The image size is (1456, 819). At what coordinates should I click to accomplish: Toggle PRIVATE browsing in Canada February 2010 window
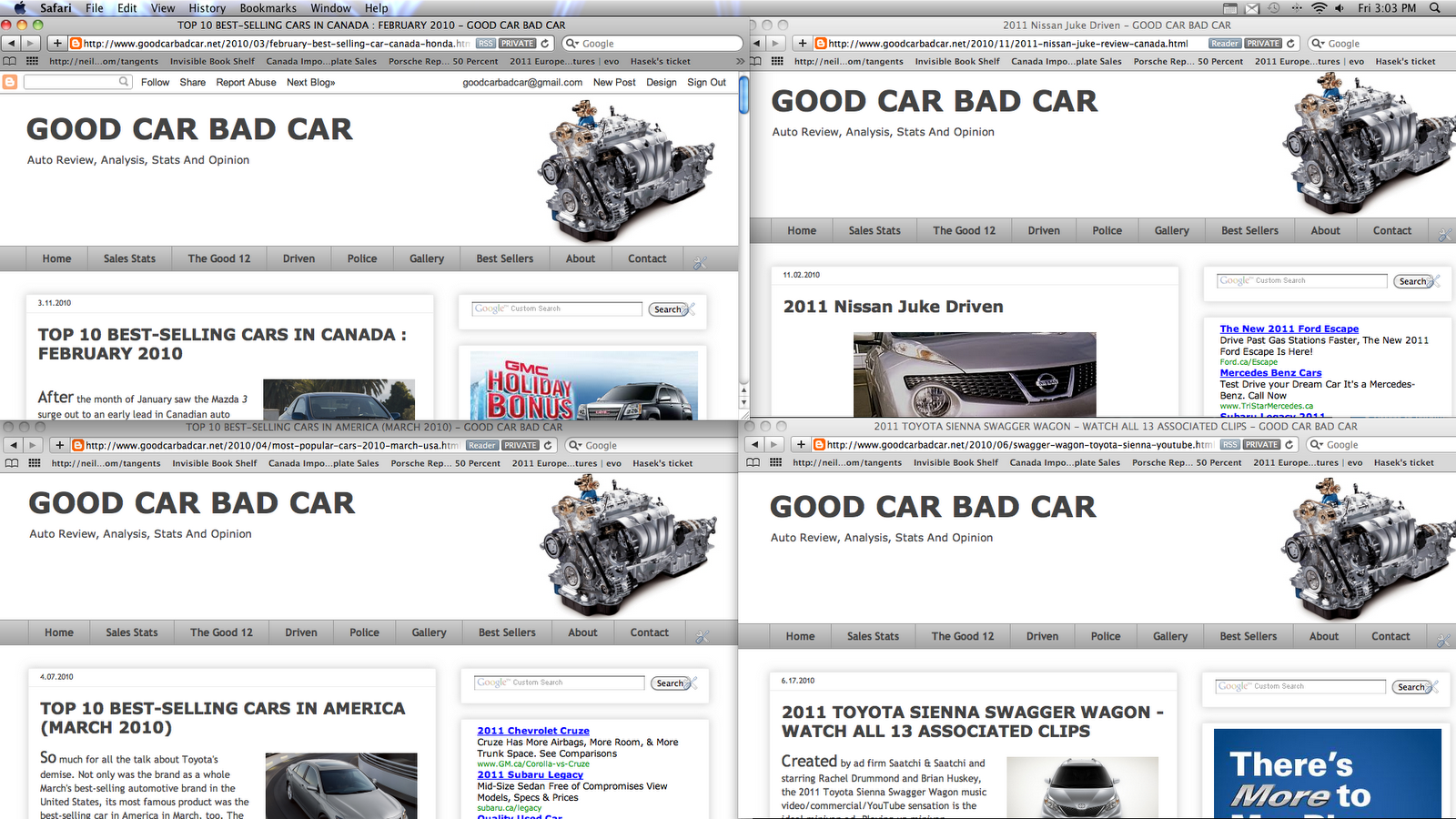pos(518,43)
